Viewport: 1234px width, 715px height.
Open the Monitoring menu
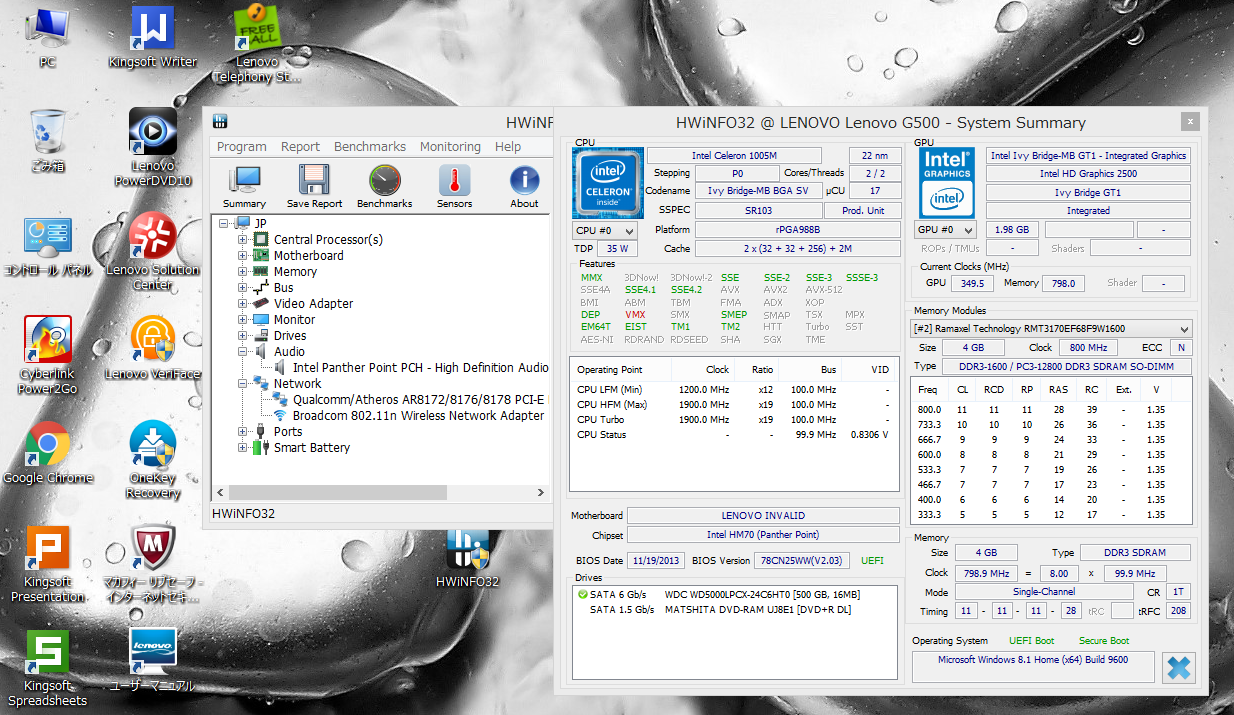[x=450, y=146]
